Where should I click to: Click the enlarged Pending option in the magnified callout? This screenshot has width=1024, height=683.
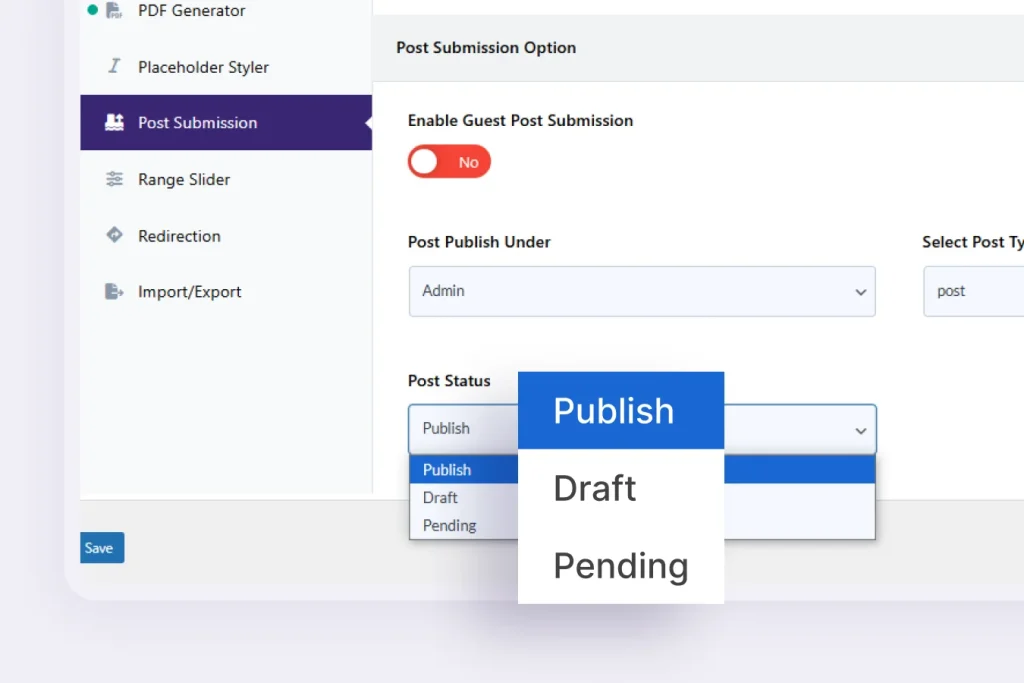(x=621, y=565)
